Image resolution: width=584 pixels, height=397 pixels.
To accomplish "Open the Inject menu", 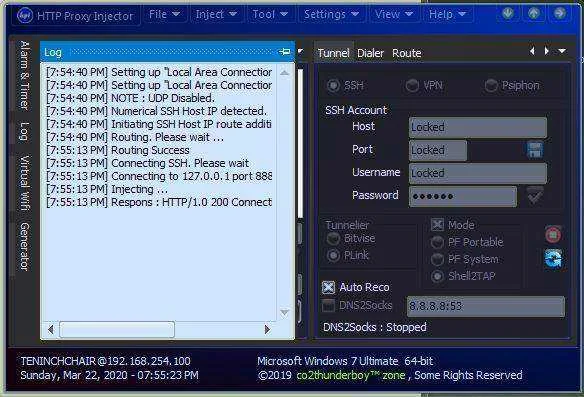I will click(x=216, y=14).
